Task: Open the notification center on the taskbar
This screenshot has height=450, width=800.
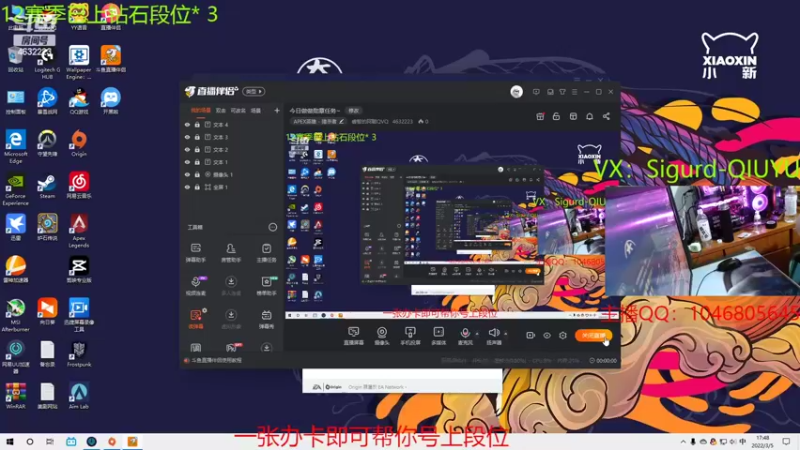Action: tap(786, 442)
